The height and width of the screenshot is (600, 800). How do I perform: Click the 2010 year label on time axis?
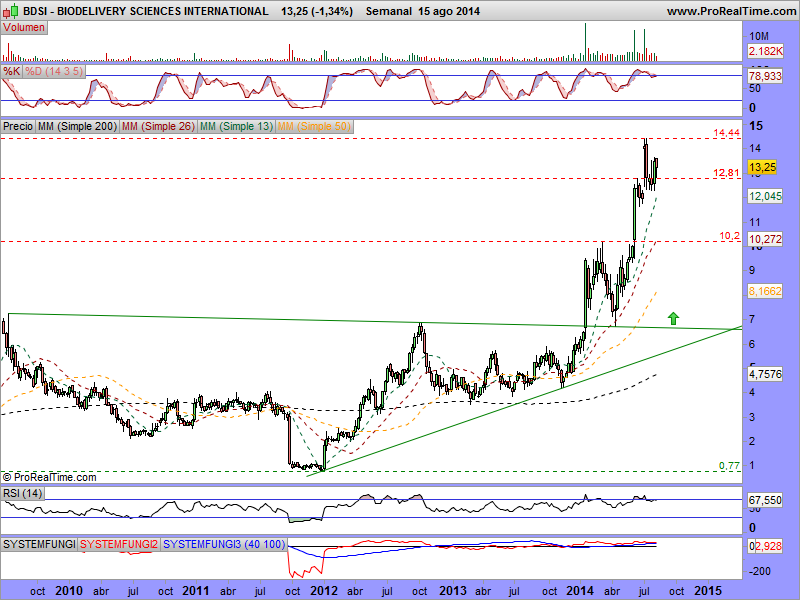point(68,591)
